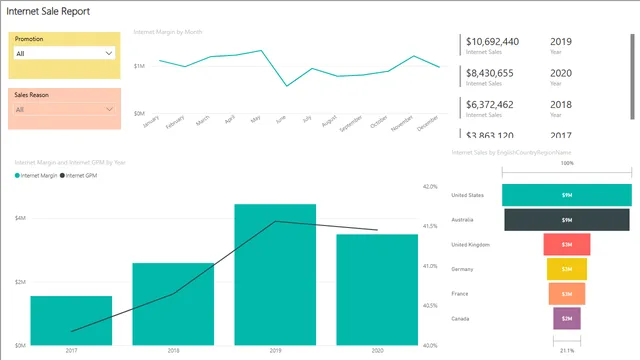Click the Sales Reason dropdown chevron arrow
Image resolution: width=640 pixels, height=360 pixels.
(x=109, y=109)
